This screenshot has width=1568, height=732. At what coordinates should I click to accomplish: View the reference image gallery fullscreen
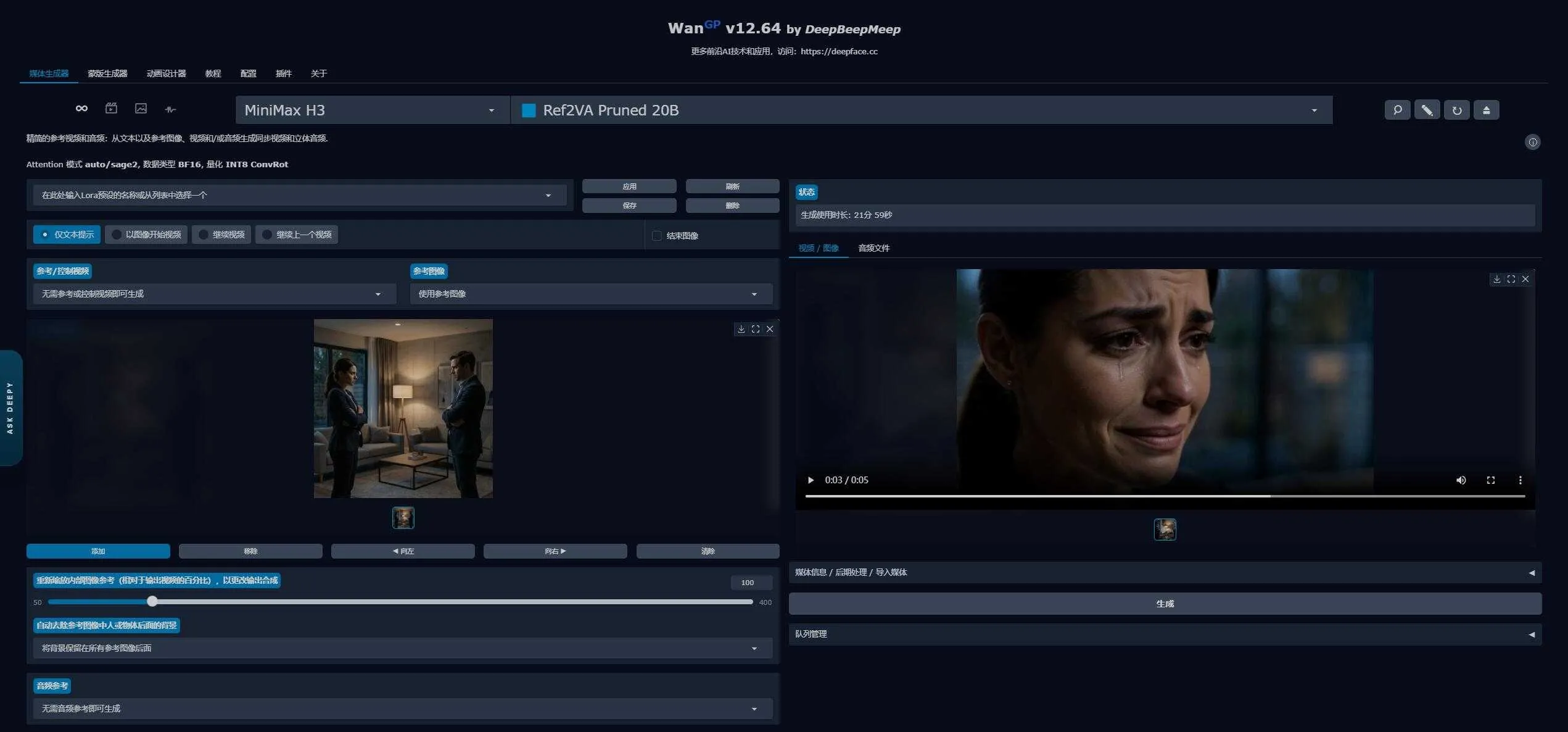pos(756,329)
